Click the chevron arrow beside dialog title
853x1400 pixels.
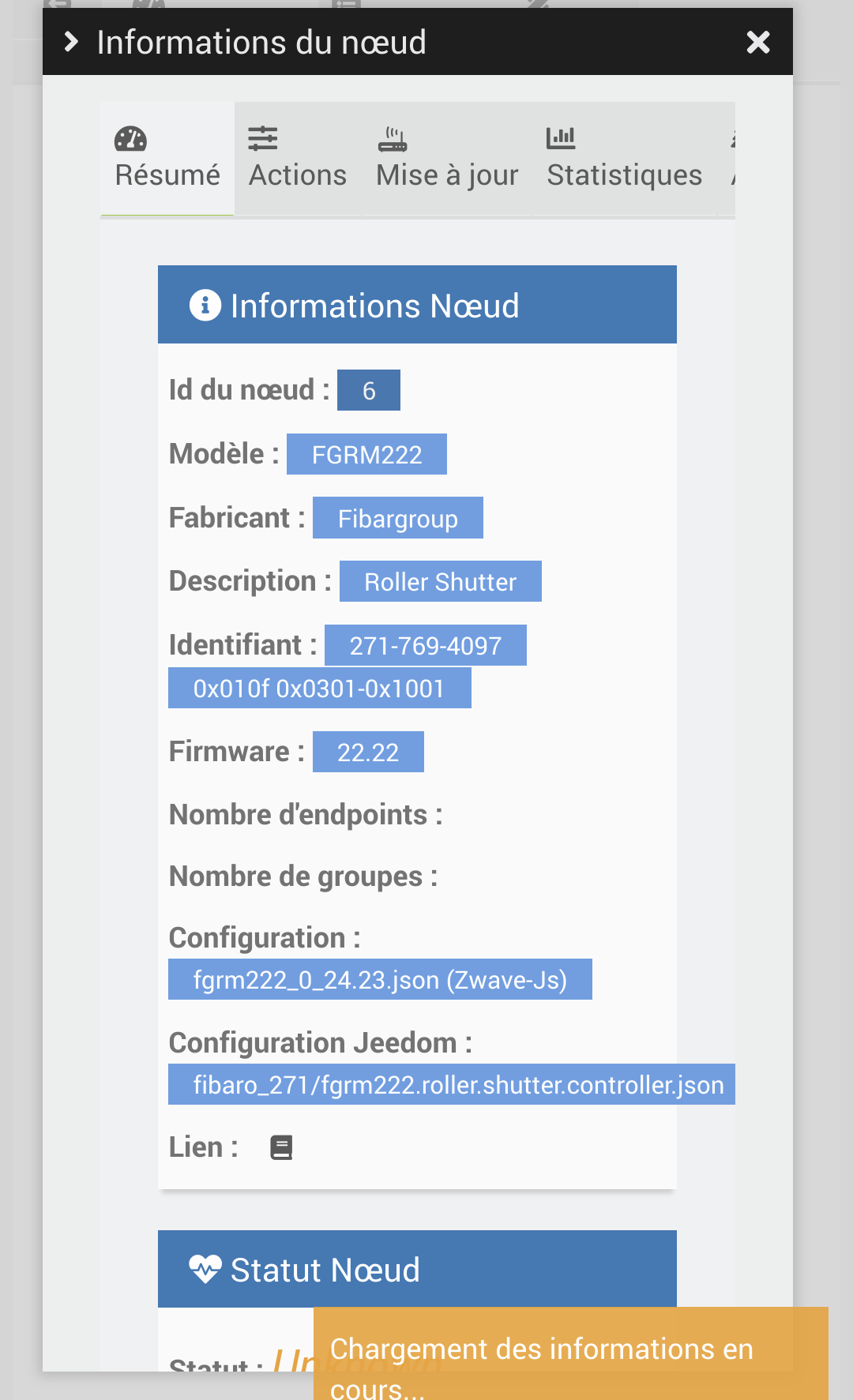point(71,42)
